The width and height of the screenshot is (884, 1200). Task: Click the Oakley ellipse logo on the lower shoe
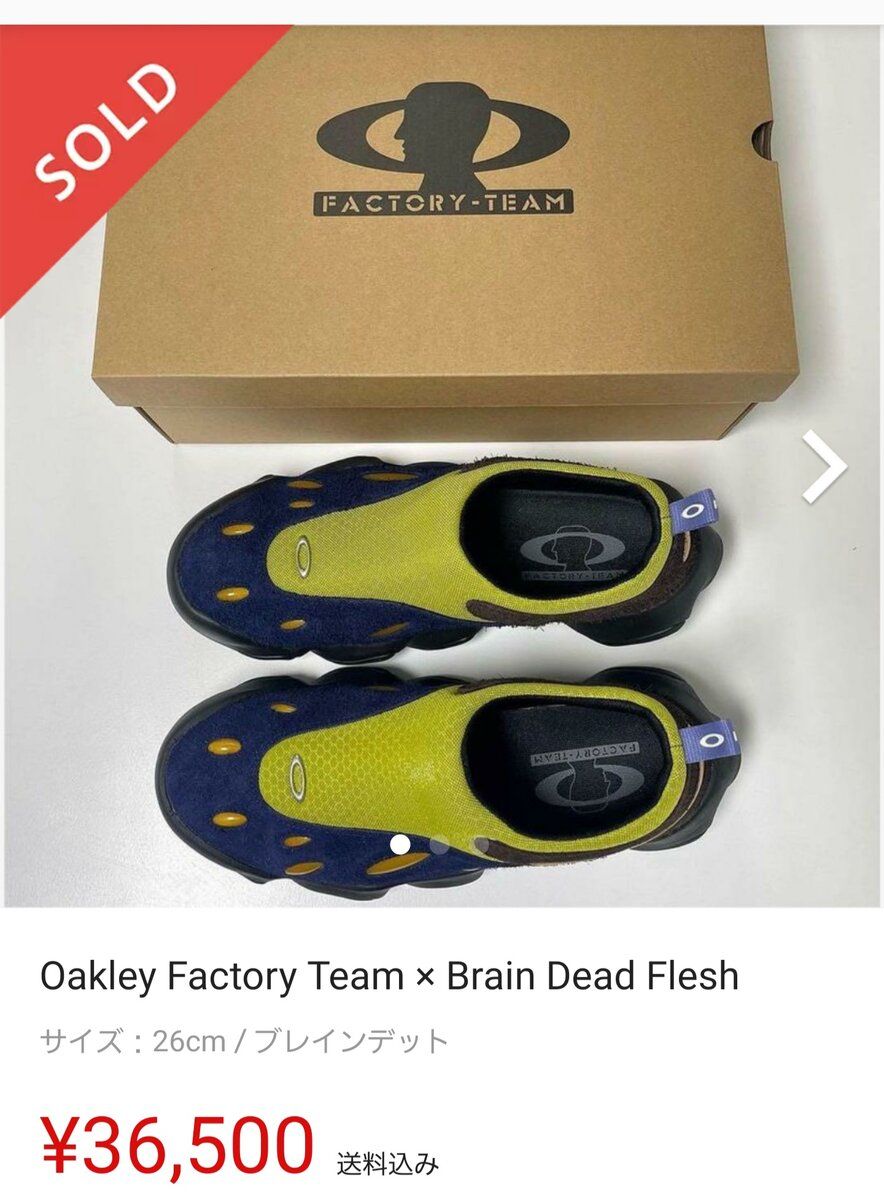[297, 777]
